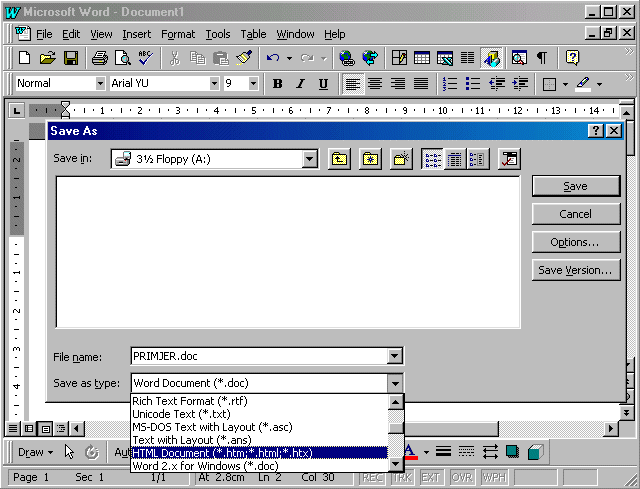
Task: Select HTML Document file type
Action: point(260,453)
